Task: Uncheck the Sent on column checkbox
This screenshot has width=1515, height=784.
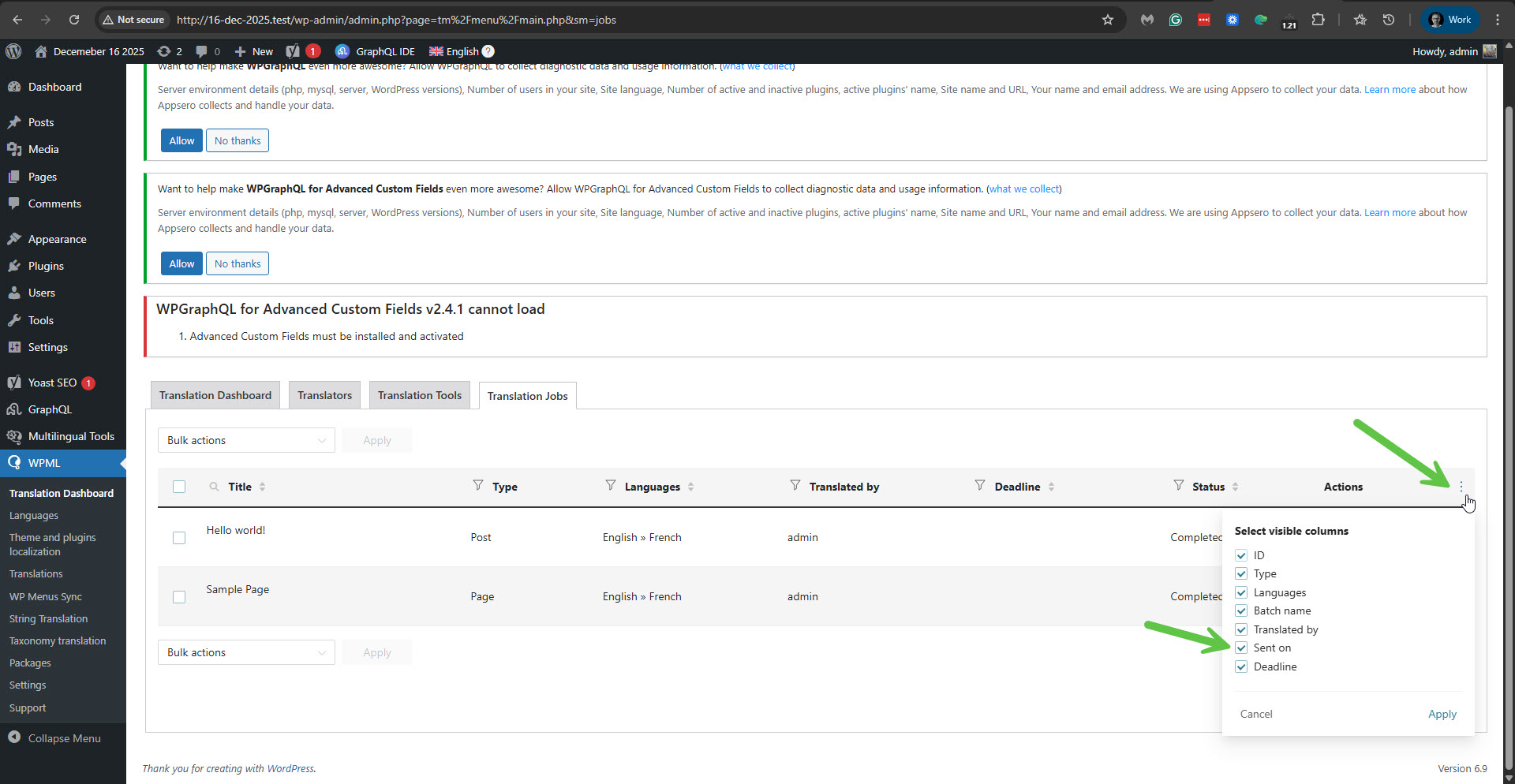Action: [x=1241, y=648]
